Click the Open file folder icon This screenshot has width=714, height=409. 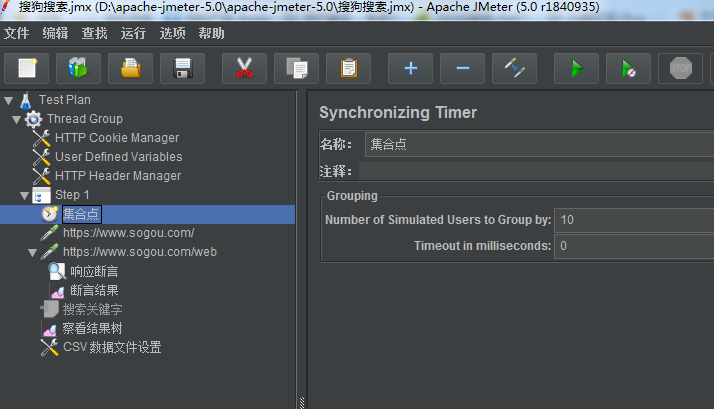click(130, 68)
